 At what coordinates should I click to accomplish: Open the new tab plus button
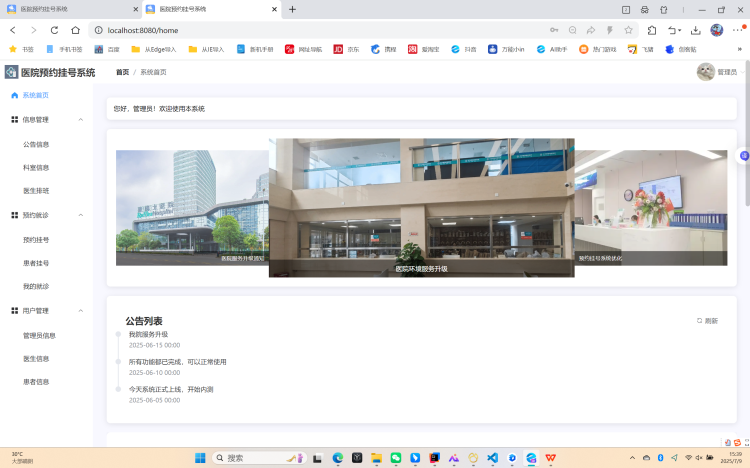293,9
